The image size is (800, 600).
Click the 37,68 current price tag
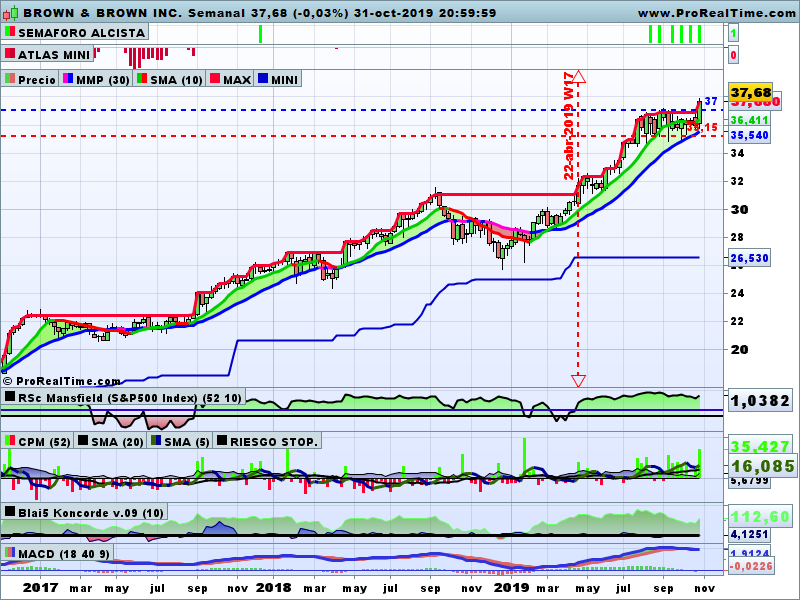pyautogui.click(x=751, y=92)
